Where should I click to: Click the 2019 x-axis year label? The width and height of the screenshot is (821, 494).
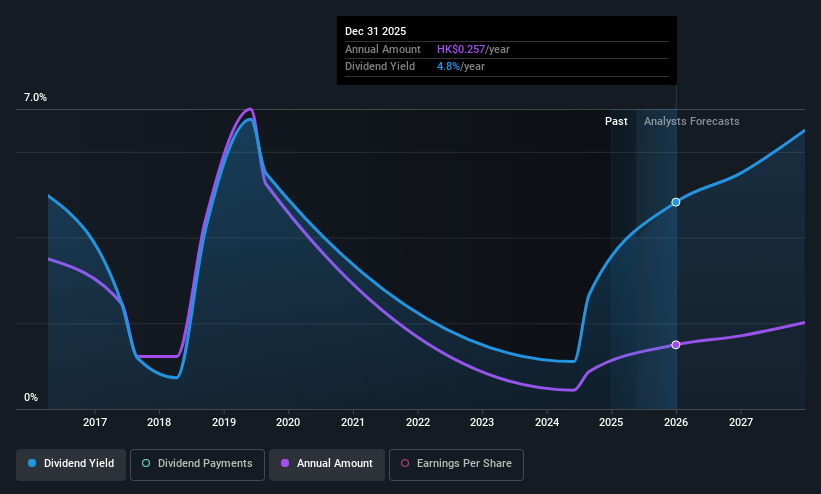(x=224, y=422)
